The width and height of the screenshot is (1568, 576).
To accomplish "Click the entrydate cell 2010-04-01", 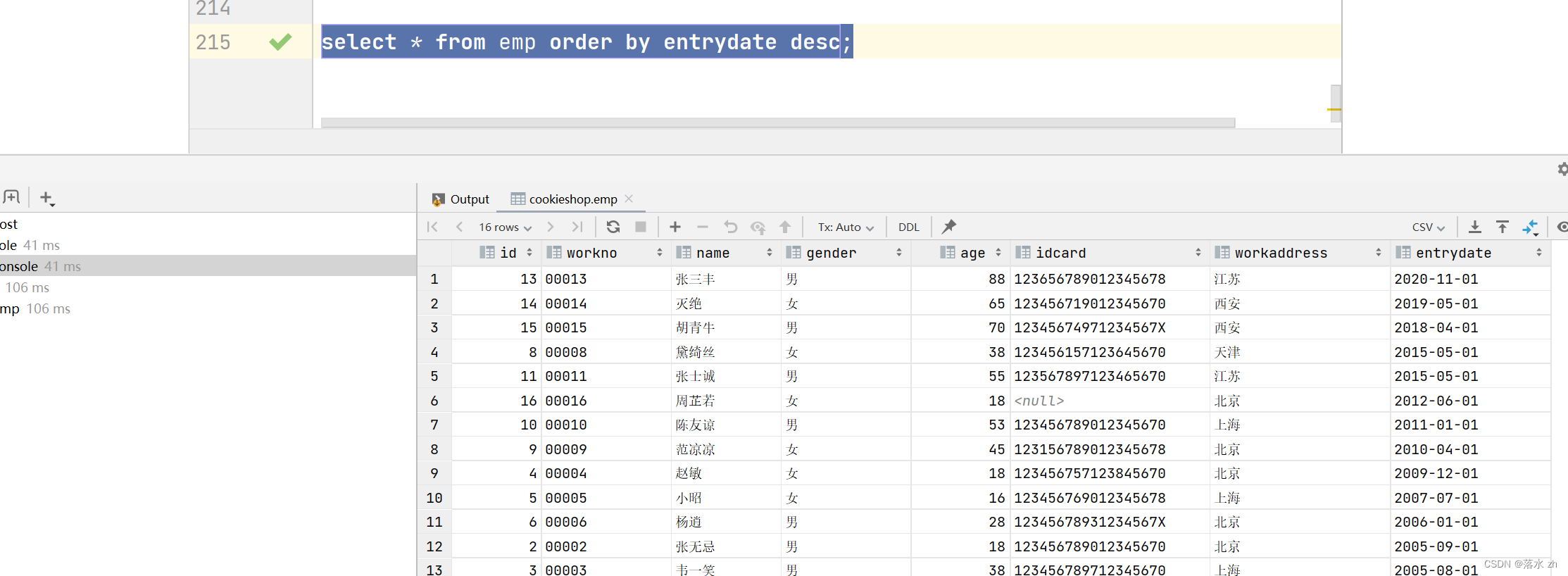I will pos(1470,449).
